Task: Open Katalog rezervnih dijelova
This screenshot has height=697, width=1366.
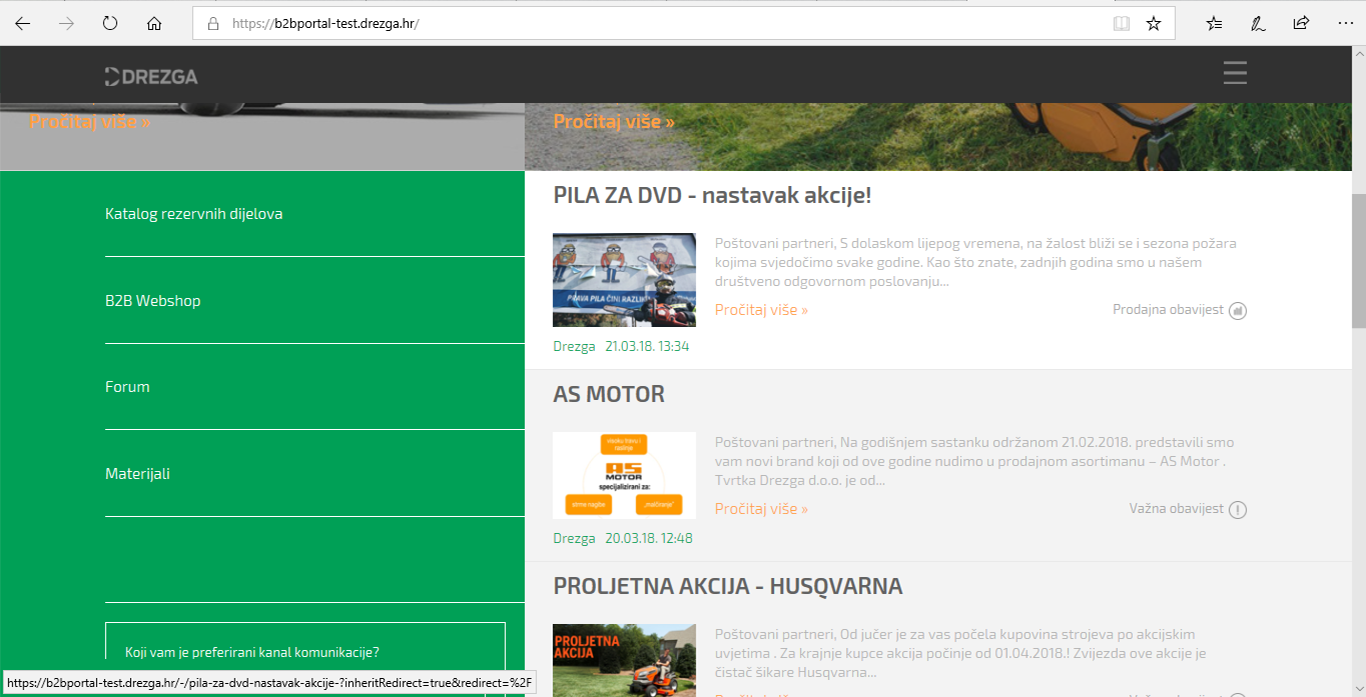Action: point(194,214)
